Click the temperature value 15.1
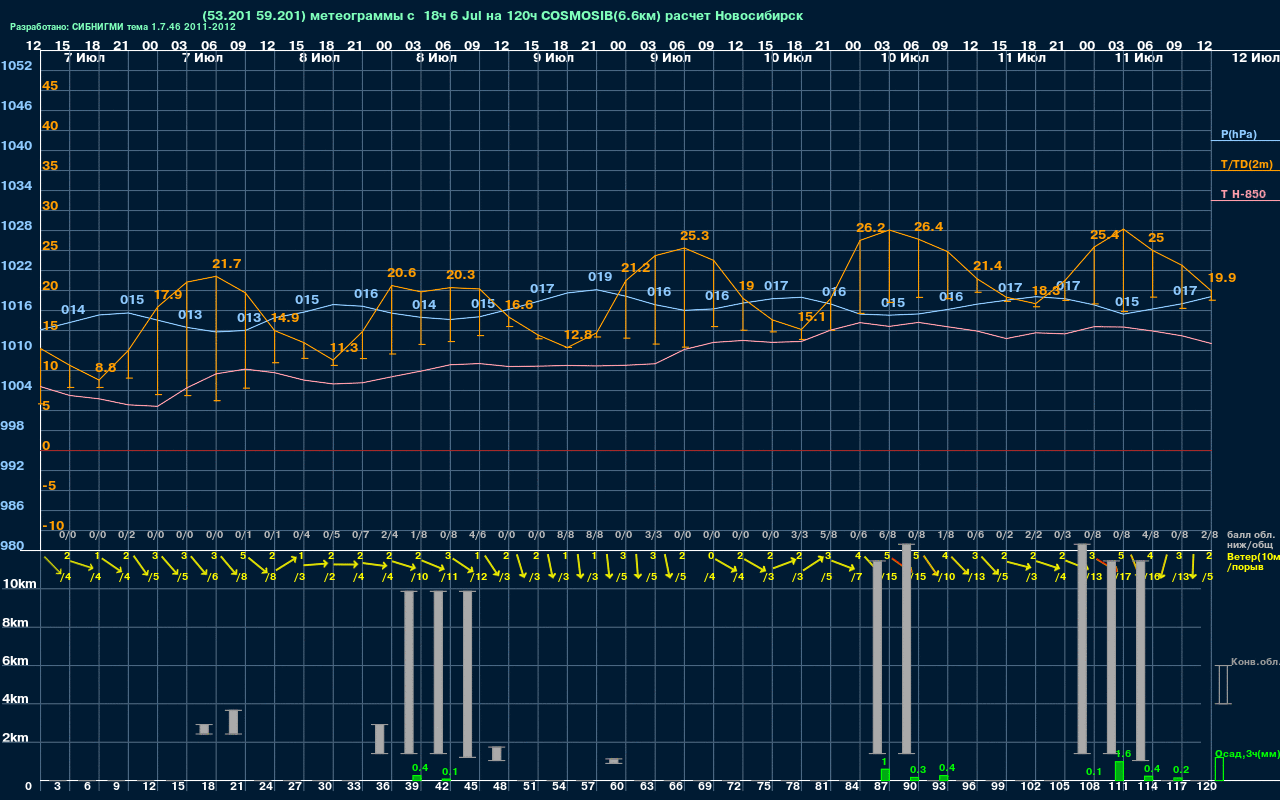Screen dimensions: 1280x800 click(811, 317)
